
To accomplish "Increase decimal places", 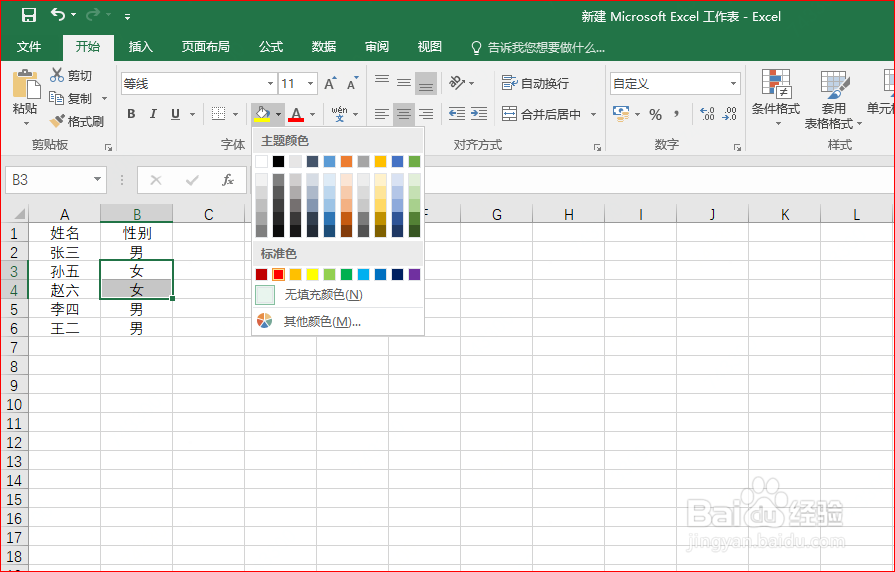I will [707, 114].
